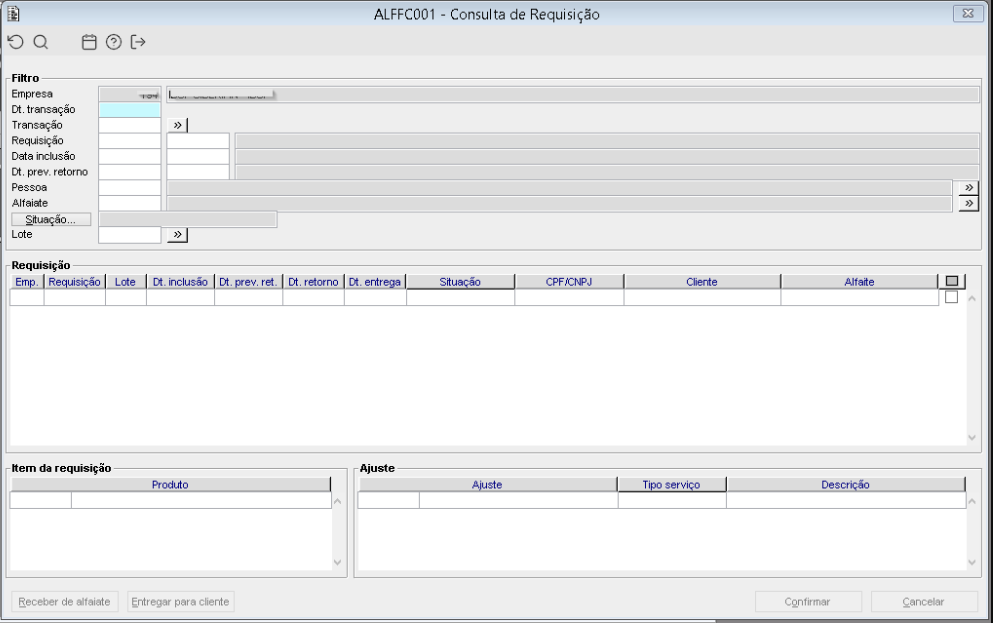This screenshot has height=623, width=993.
Task: Click the refresh/undo arrow toolbar icon
Action: [16, 42]
